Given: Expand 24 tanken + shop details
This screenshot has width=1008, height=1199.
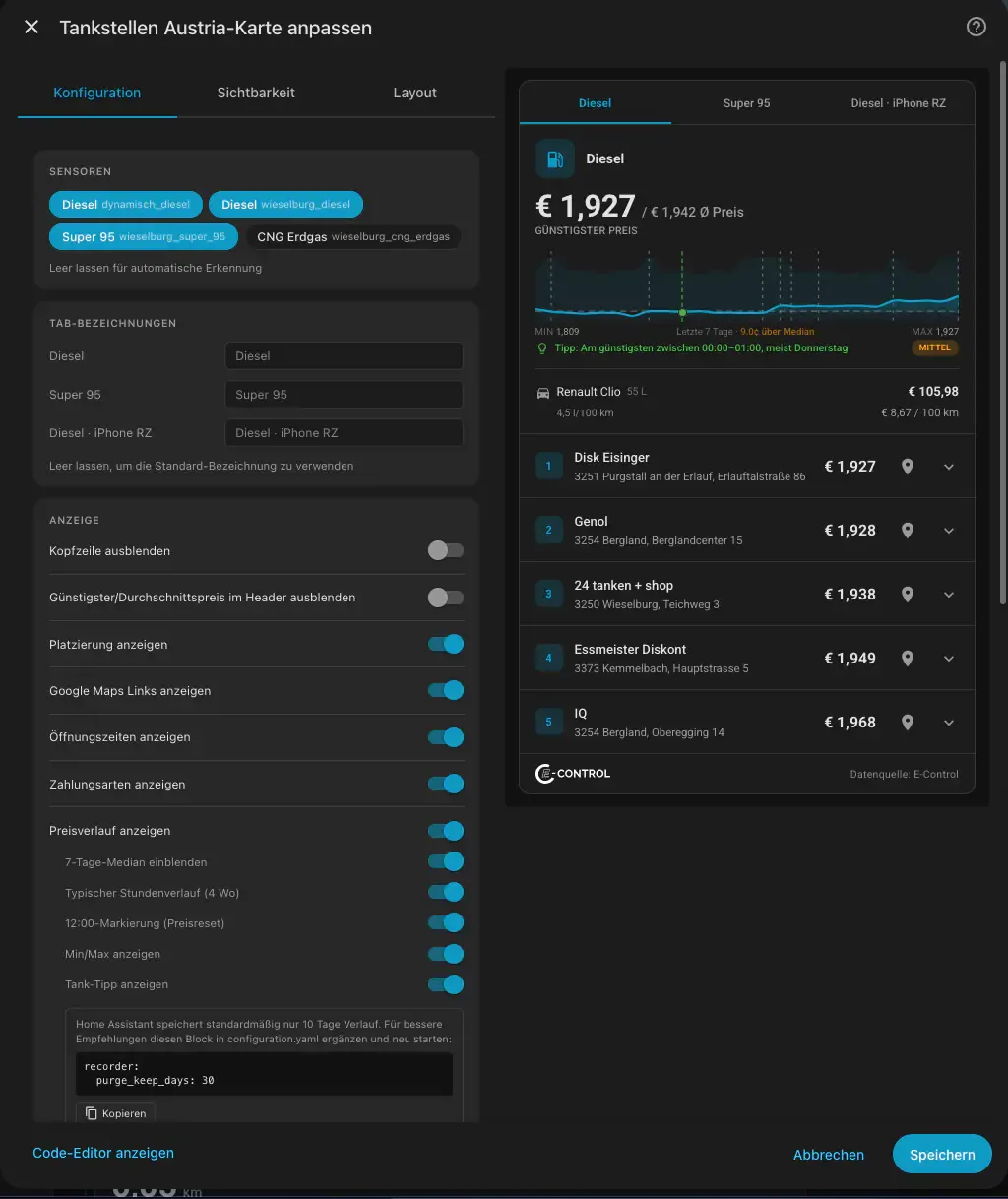Looking at the screenshot, I should (949, 595).
